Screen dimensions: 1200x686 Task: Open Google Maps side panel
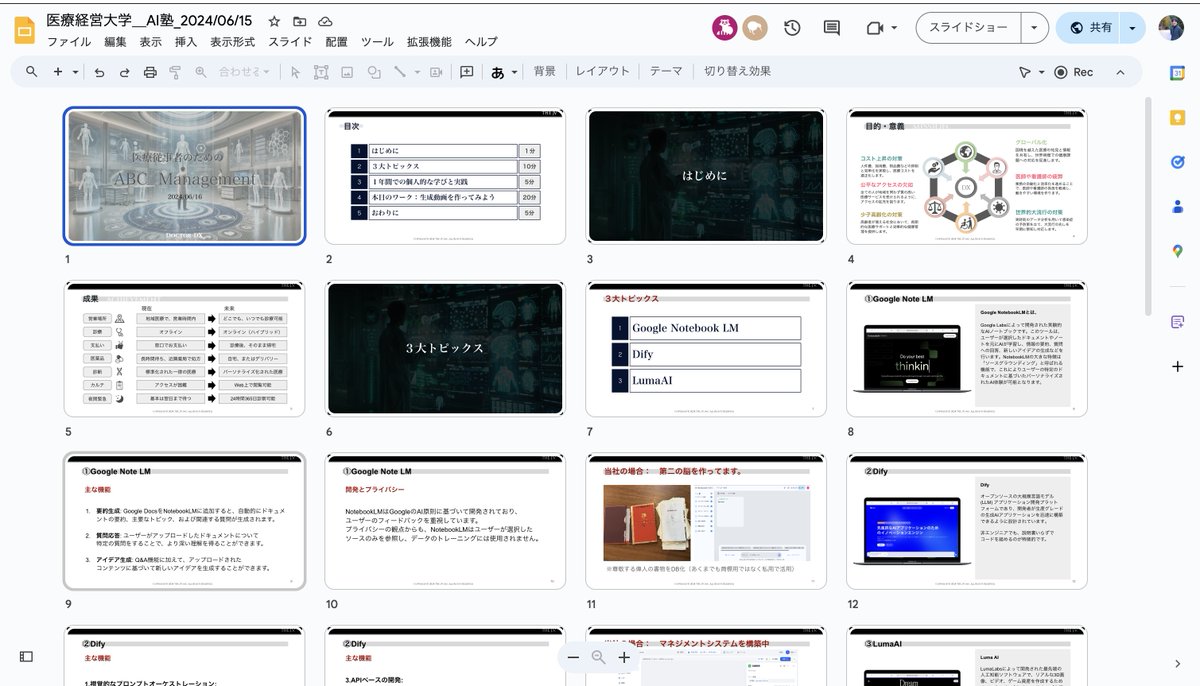click(1178, 251)
